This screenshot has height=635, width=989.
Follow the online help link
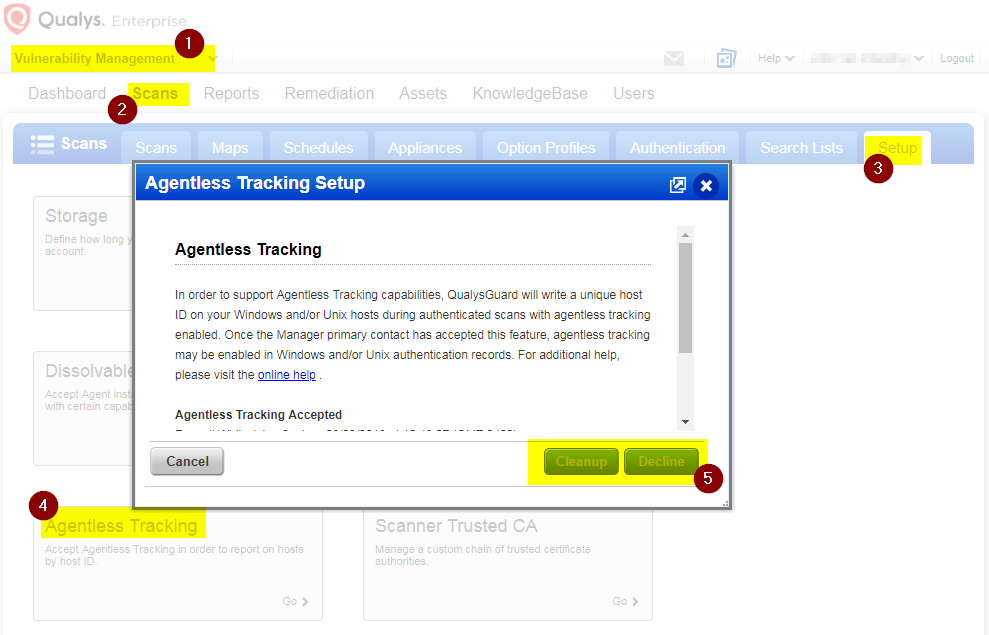coord(286,375)
